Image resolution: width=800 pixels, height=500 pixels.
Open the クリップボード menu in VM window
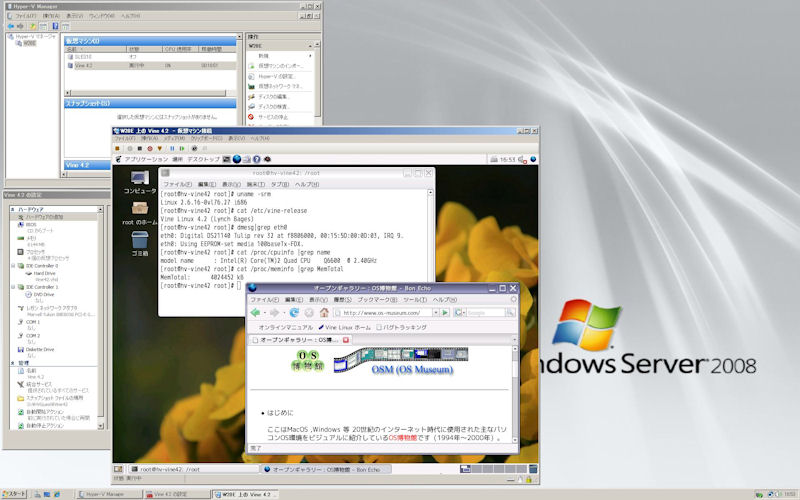coord(206,138)
